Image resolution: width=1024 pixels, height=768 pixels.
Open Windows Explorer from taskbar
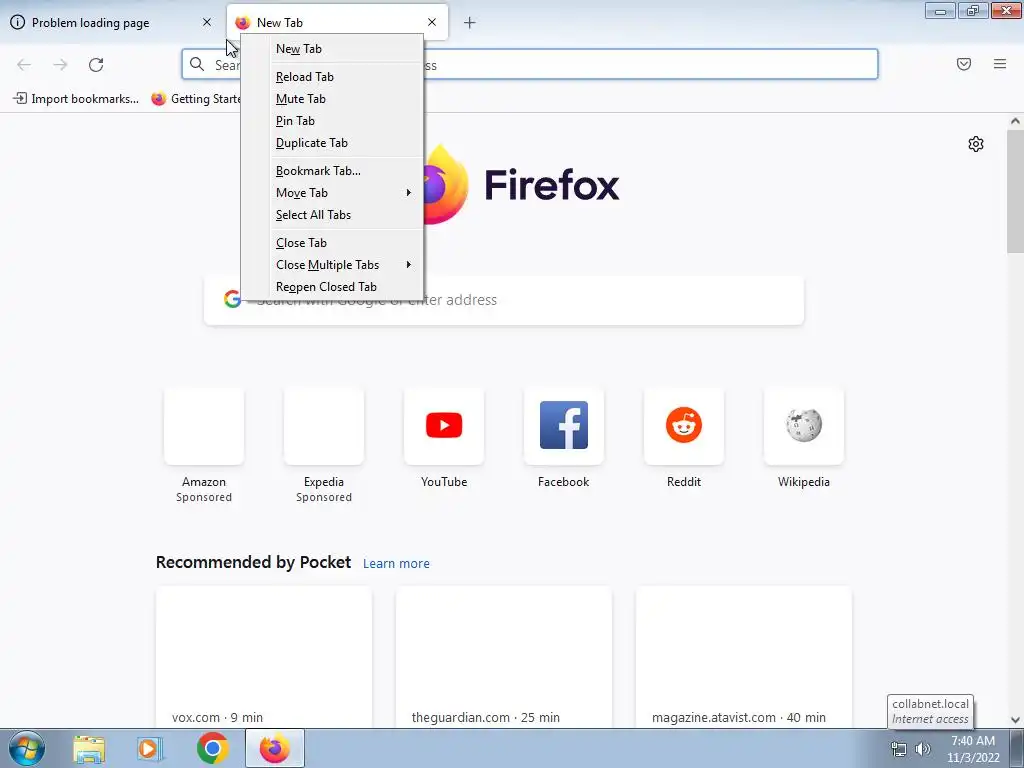pyautogui.click(x=89, y=748)
